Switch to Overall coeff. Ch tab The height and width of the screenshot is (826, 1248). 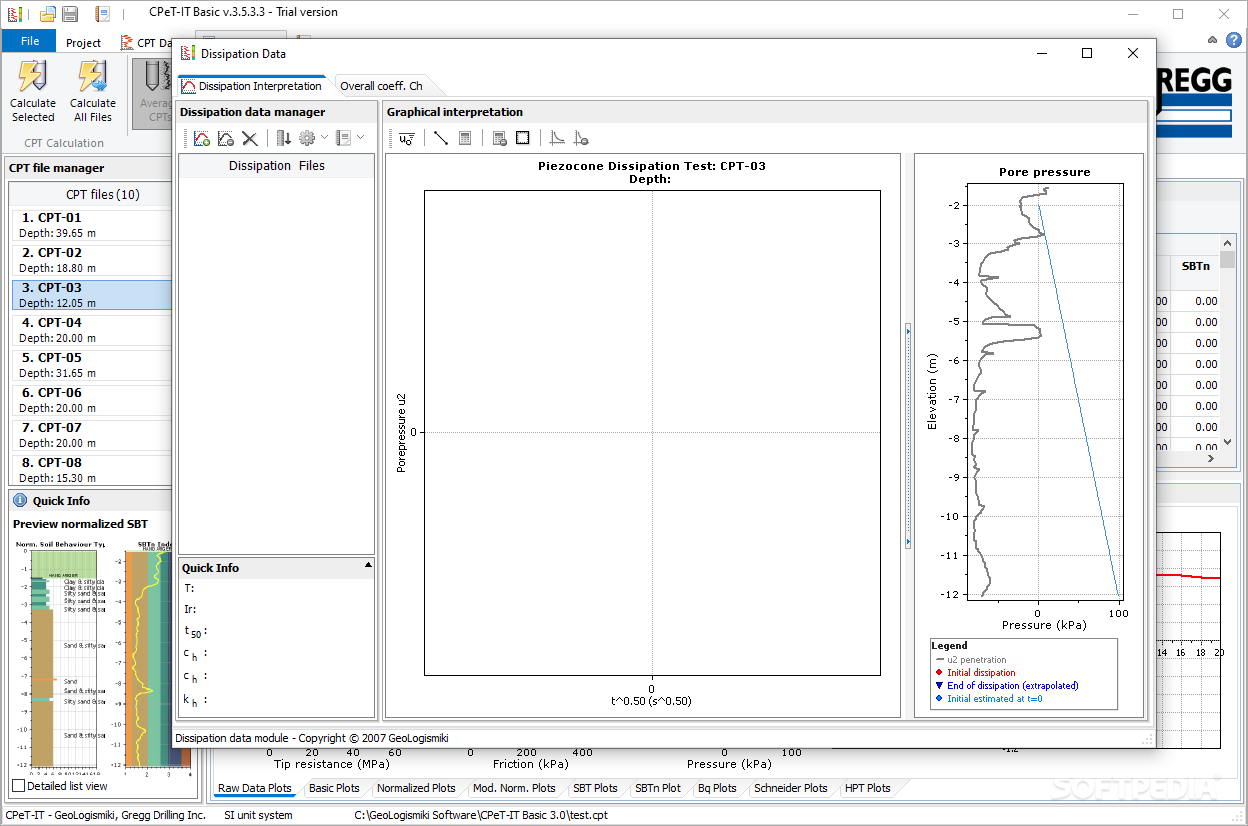tap(381, 86)
